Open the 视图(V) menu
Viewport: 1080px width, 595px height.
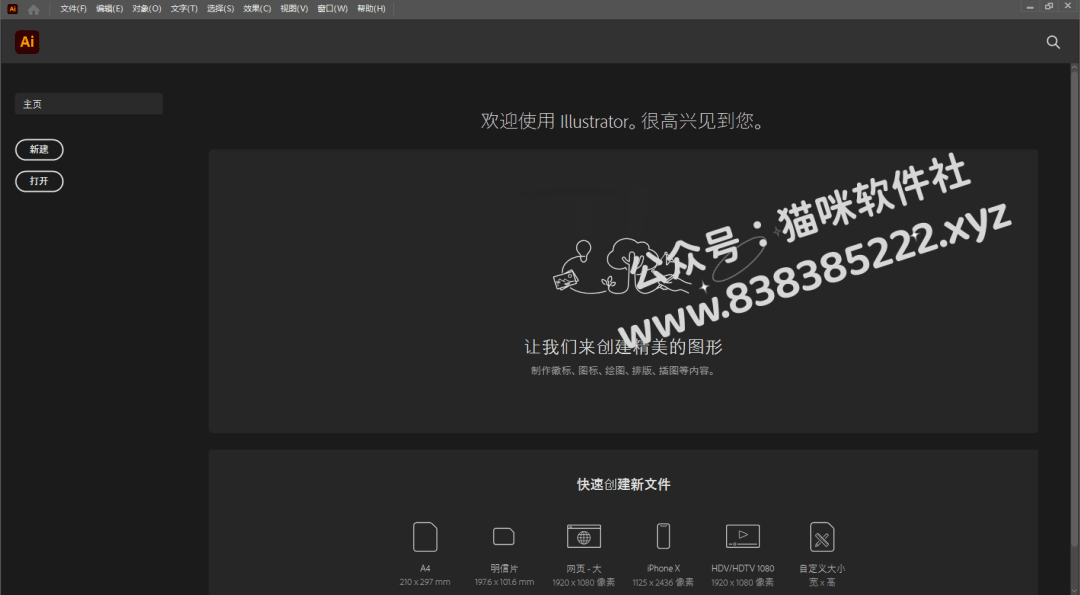tap(294, 9)
